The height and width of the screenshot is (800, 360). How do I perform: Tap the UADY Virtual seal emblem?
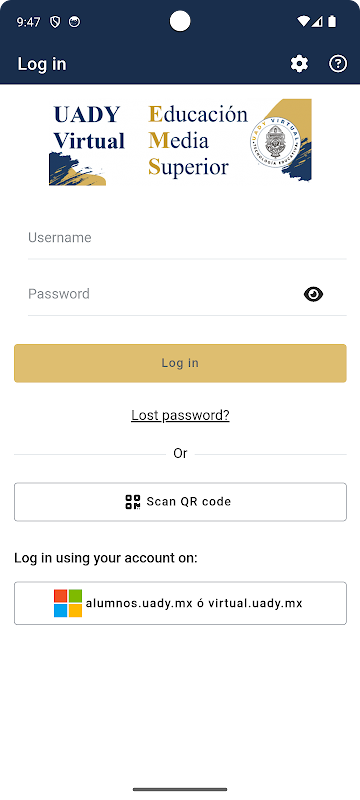tap(274, 140)
